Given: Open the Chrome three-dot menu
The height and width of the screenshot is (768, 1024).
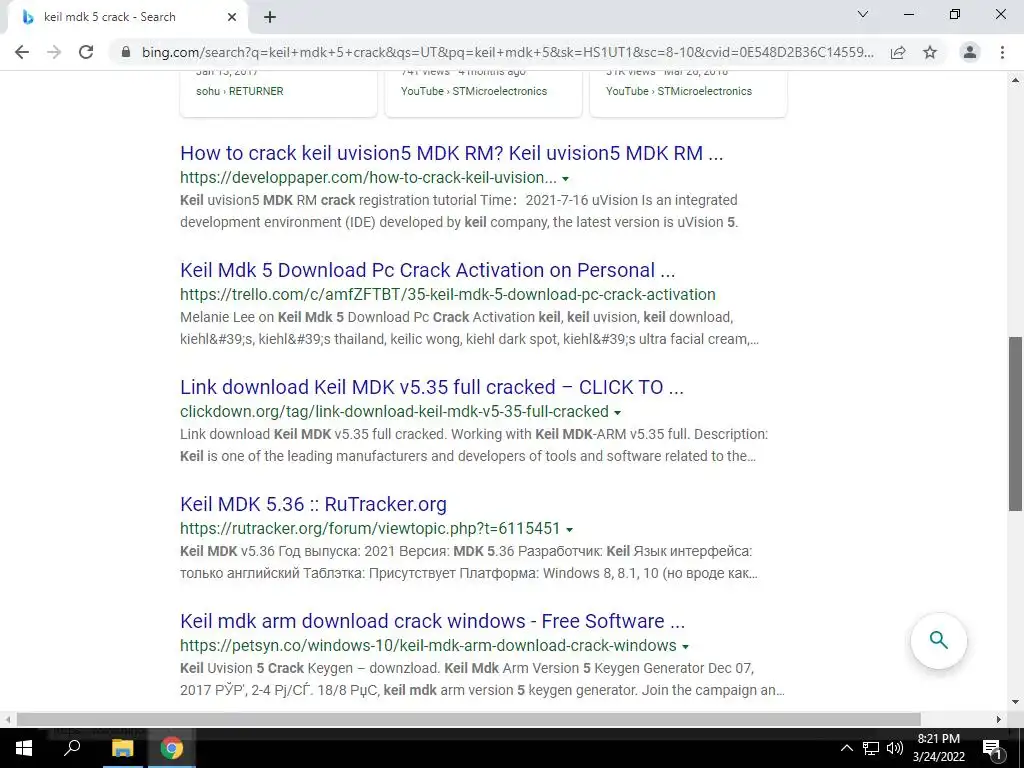Looking at the screenshot, I should coord(1002,52).
